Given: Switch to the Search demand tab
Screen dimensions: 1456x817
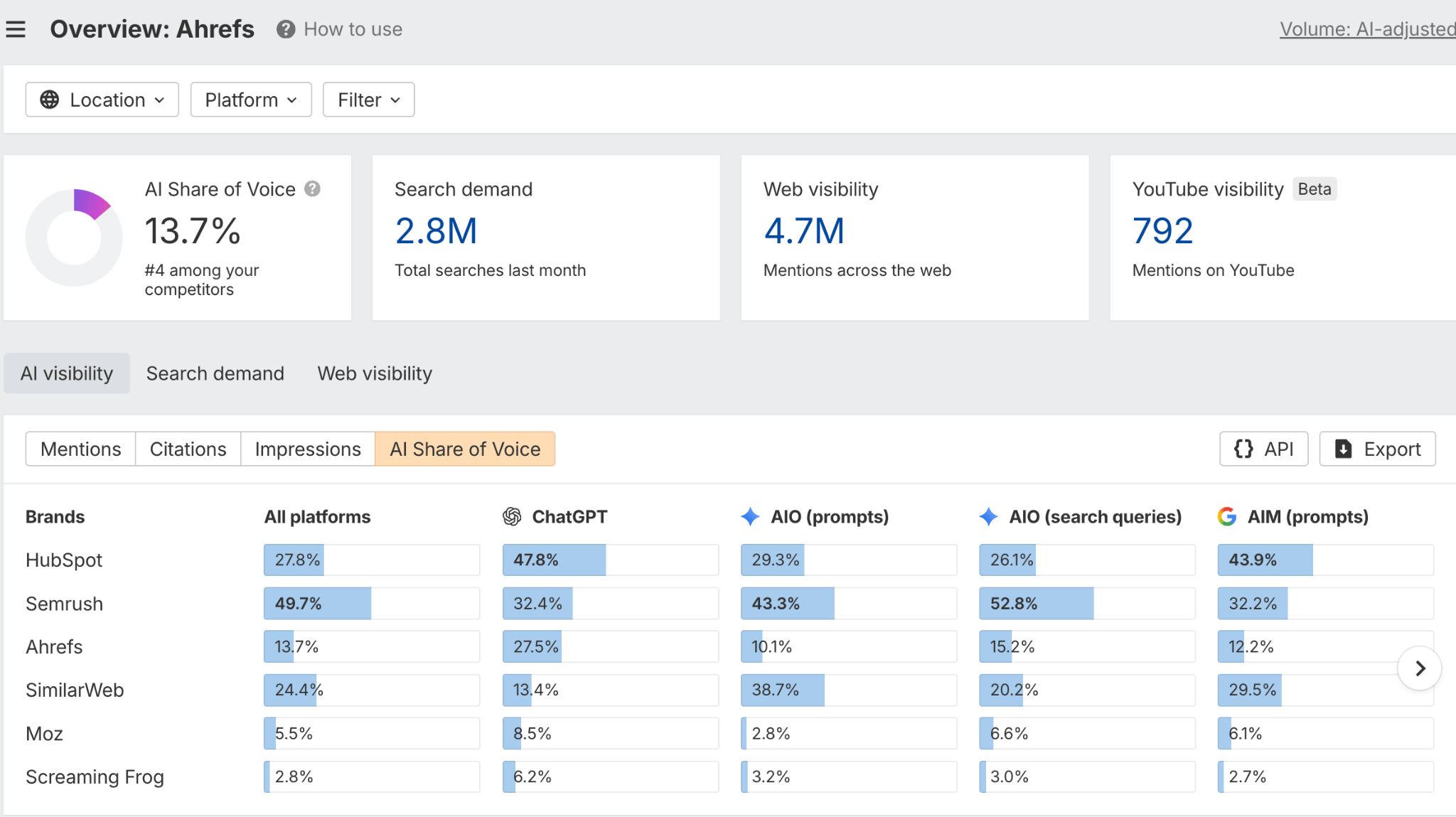Looking at the screenshot, I should tap(215, 373).
